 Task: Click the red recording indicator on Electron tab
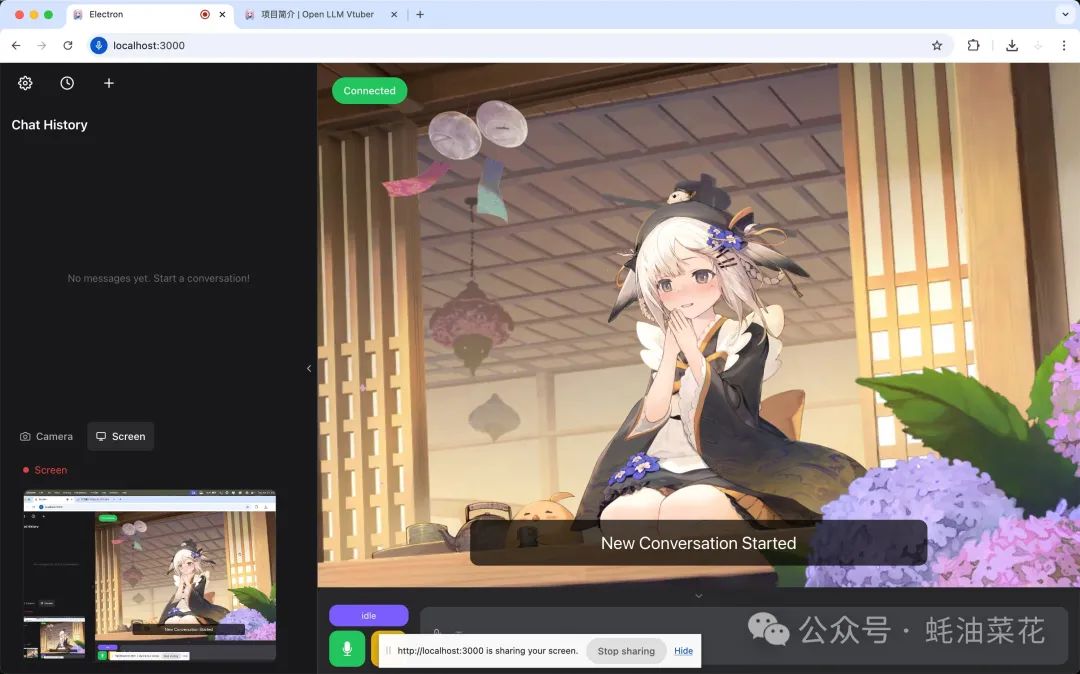[x=205, y=14]
